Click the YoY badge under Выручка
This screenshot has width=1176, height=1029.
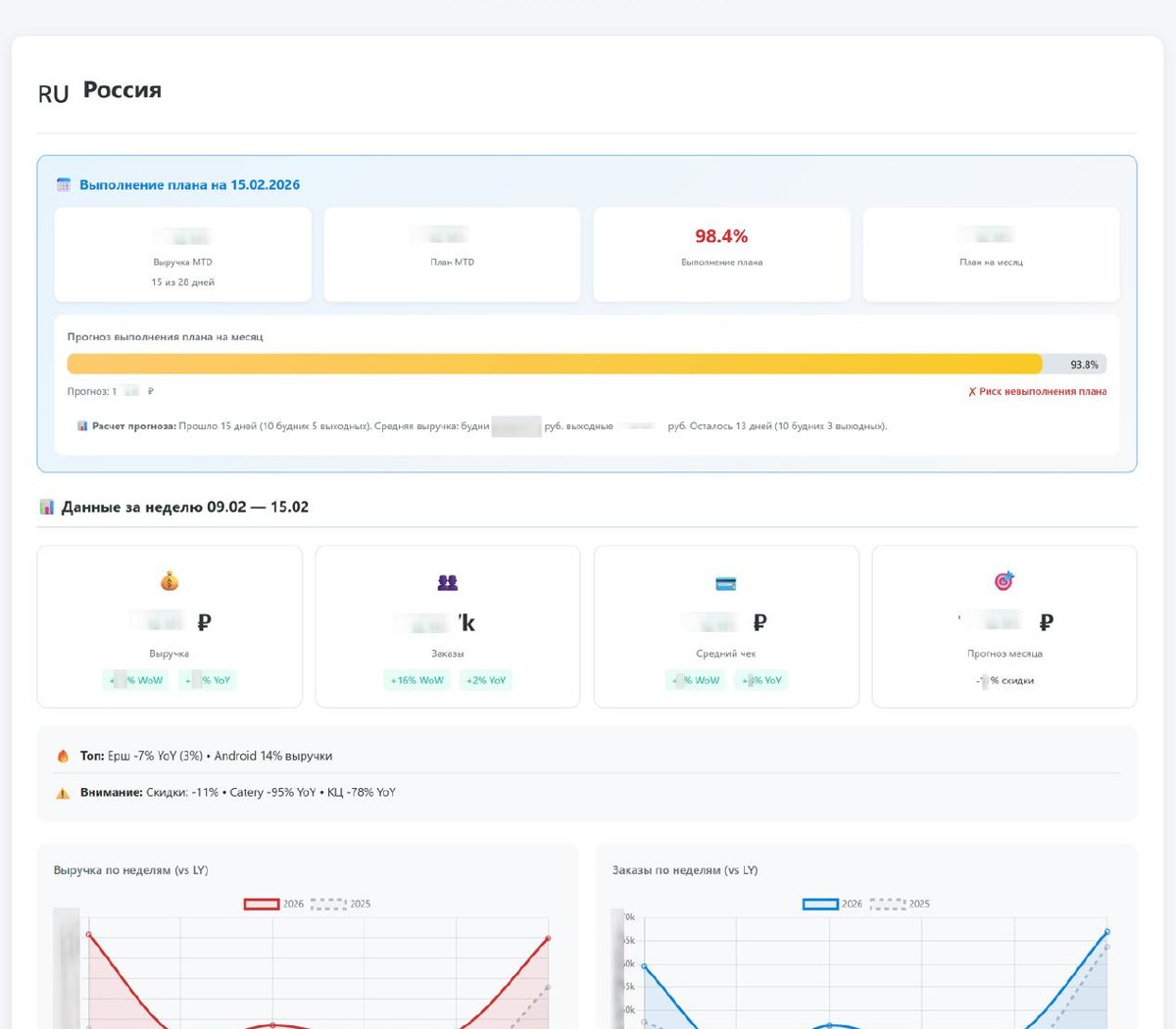pyautogui.click(x=207, y=680)
